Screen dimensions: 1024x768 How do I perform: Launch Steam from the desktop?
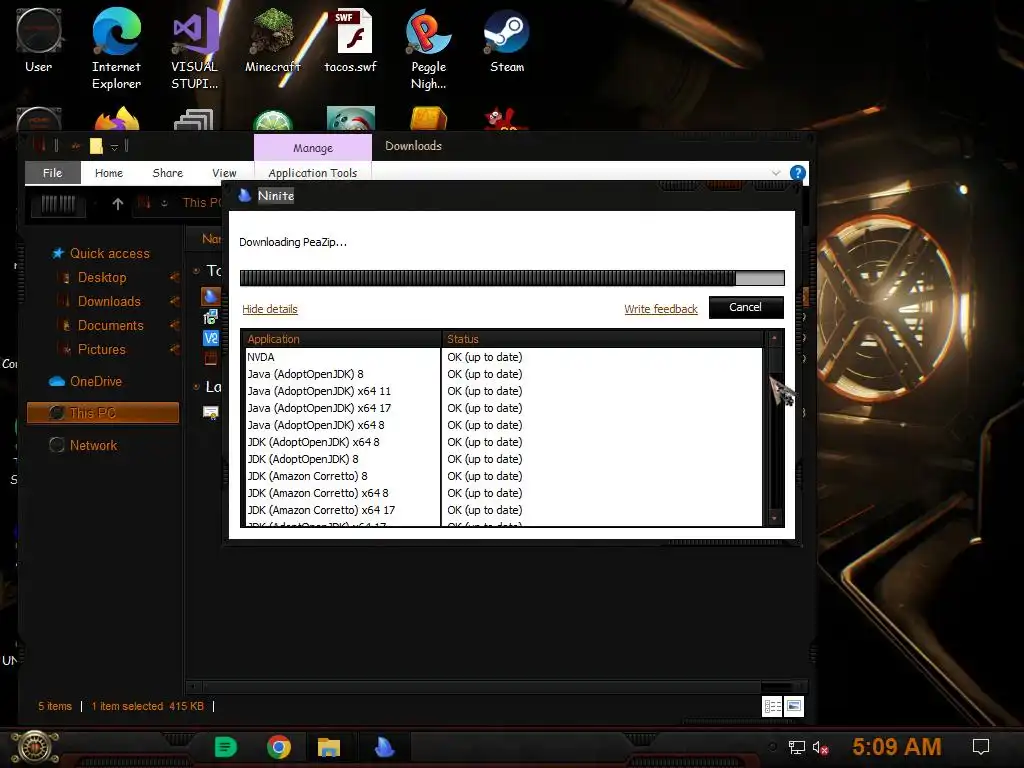point(507,40)
